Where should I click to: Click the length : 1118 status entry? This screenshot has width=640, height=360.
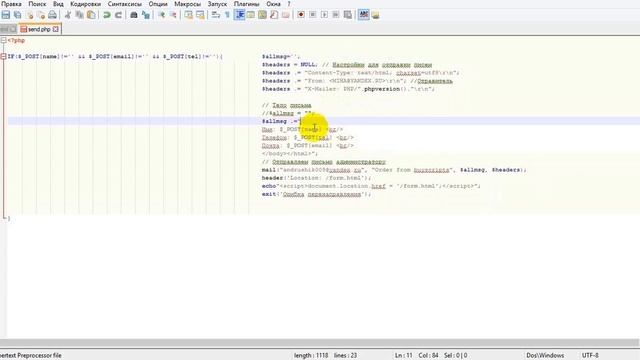pos(311,356)
